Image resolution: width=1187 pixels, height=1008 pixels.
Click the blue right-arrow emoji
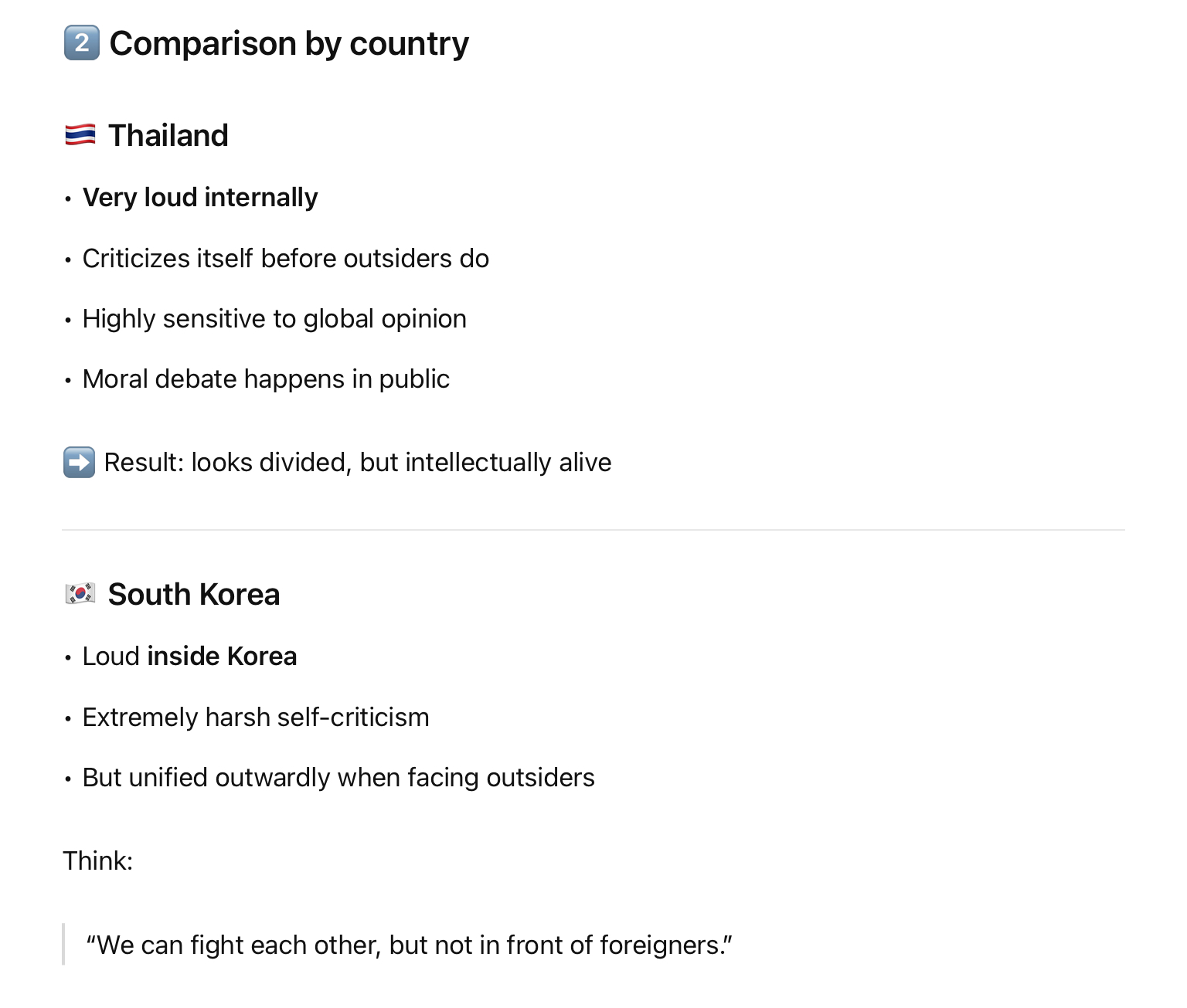[79, 463]
